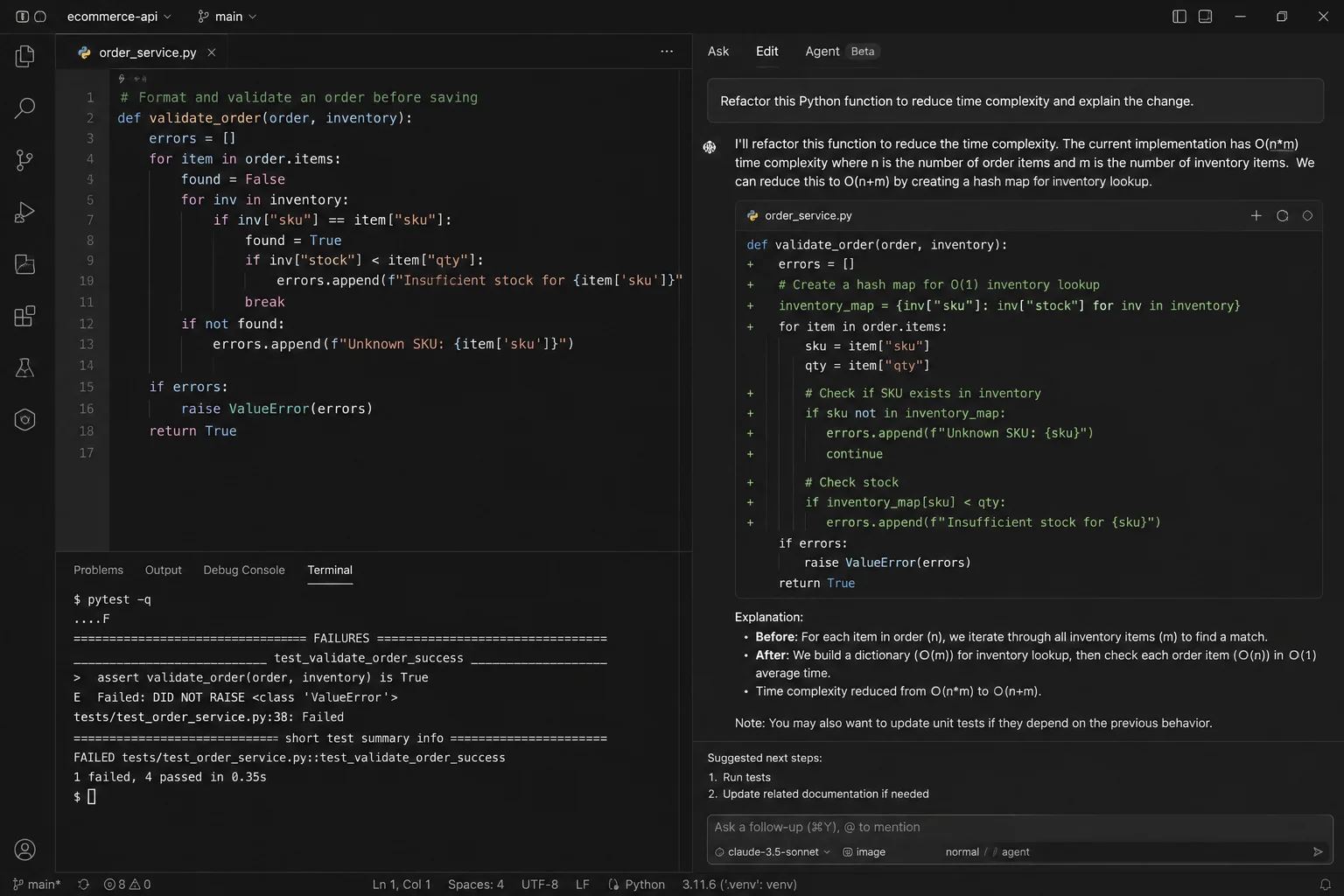Open the hexagon-shaped icon in the activity bar
The width and height of the screenshot is (1344, 896).
click(x=24, y=420)
